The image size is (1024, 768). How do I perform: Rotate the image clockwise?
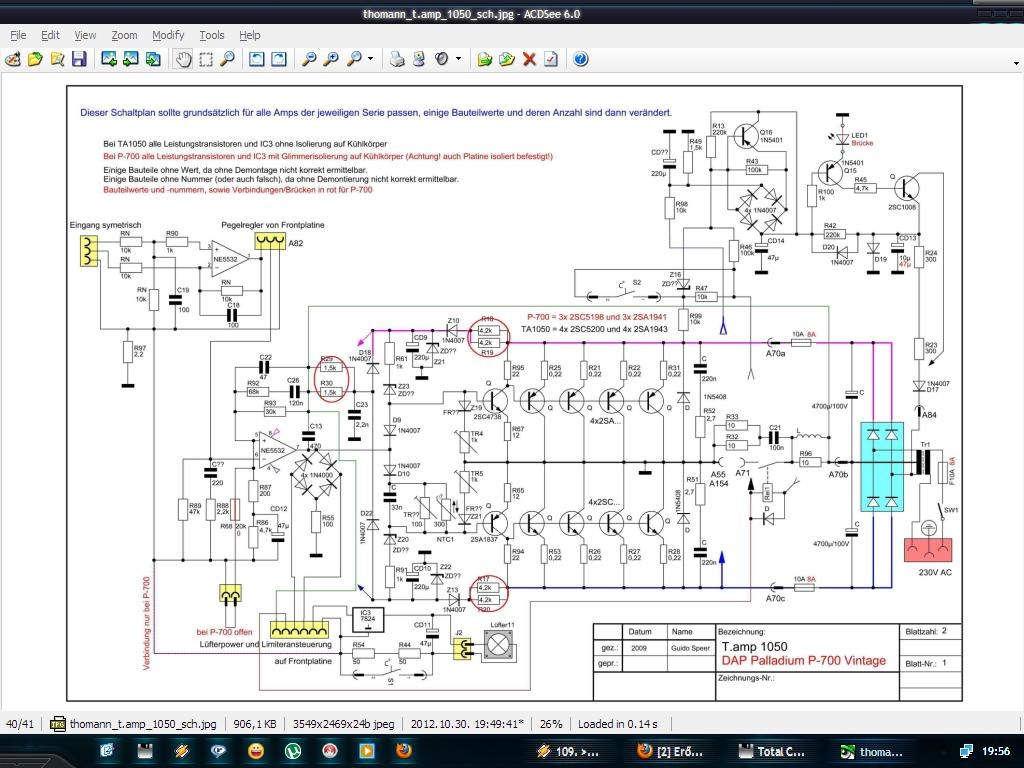[278, 59]
